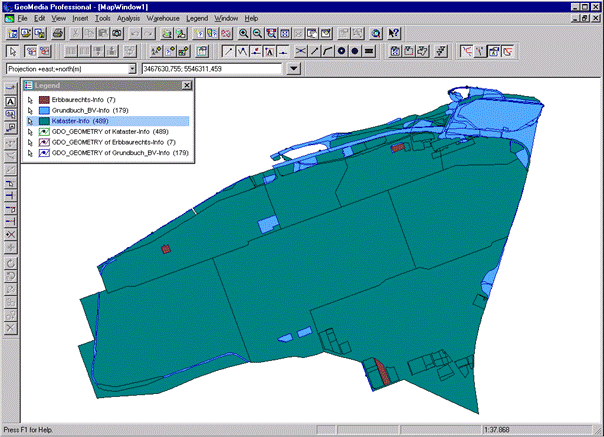Expand the coordinate readout dropdown arrow
Image resolution: width=604 pixels, height=437 pixels.
coord(293,69)
